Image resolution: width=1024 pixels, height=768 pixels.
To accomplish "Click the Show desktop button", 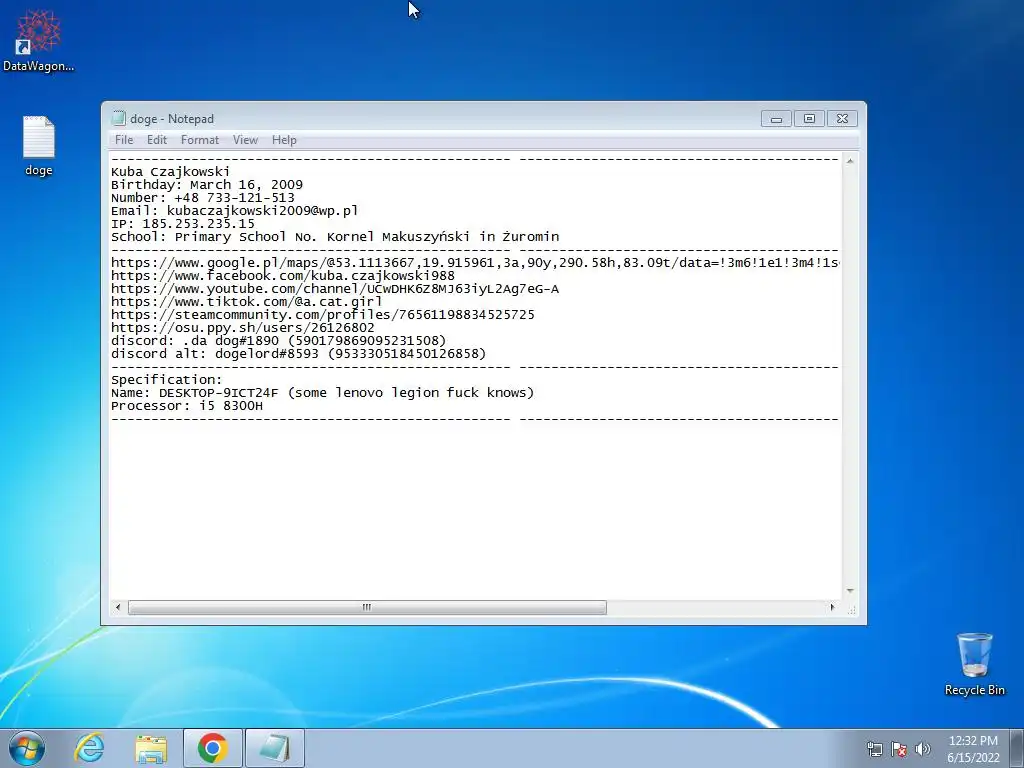I will tap(1016, 748).
